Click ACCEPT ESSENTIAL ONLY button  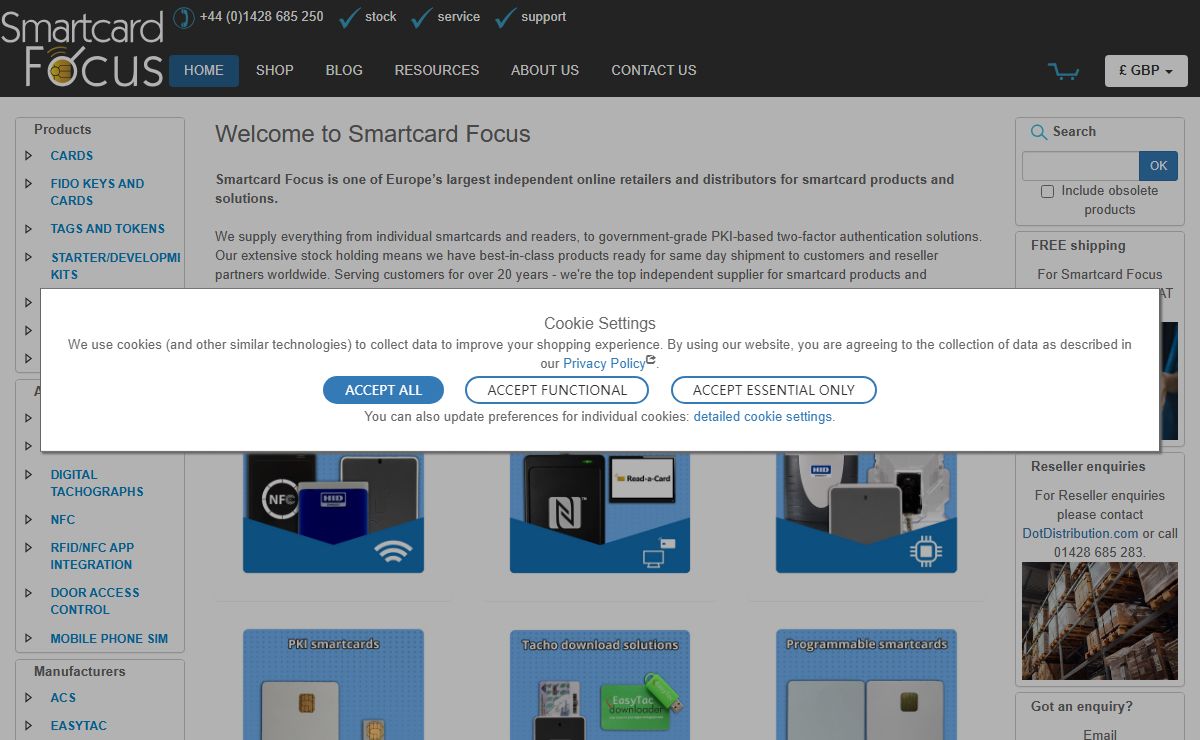(x=774, y=390)
